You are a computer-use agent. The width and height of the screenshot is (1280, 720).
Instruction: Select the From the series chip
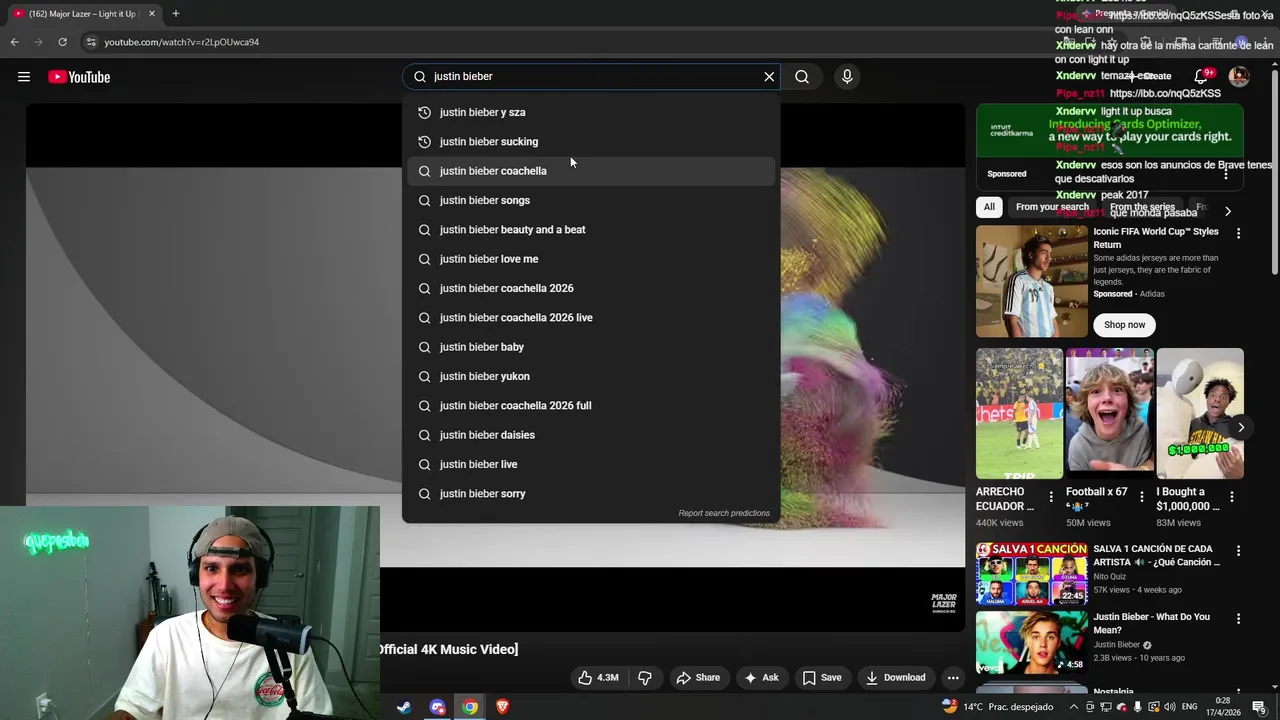(x=1142, y=207)
